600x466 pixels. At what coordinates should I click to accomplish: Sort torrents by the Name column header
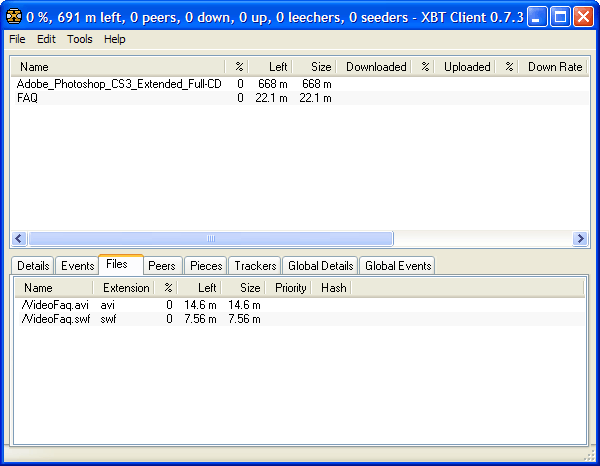(x=118, y=67)
